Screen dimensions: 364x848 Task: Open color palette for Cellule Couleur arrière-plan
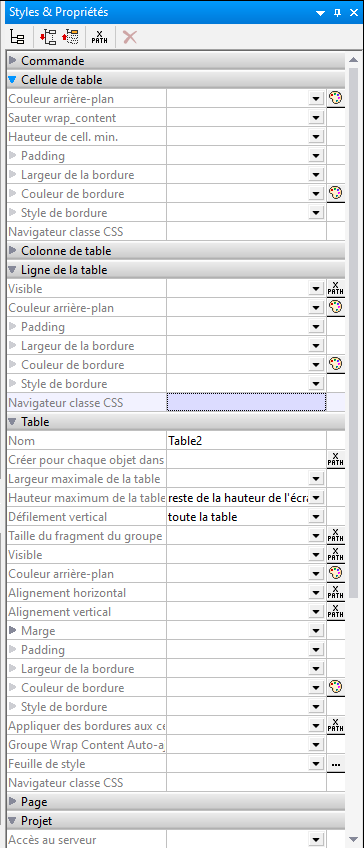tap(336, 98)
